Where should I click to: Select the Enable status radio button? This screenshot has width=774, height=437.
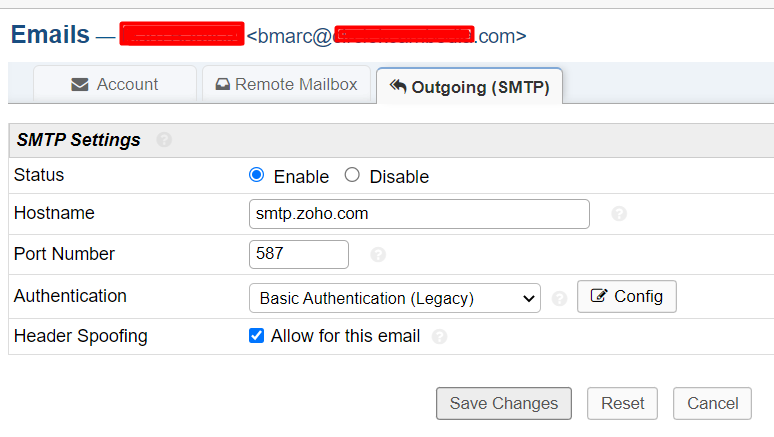(x=257, y=175)
